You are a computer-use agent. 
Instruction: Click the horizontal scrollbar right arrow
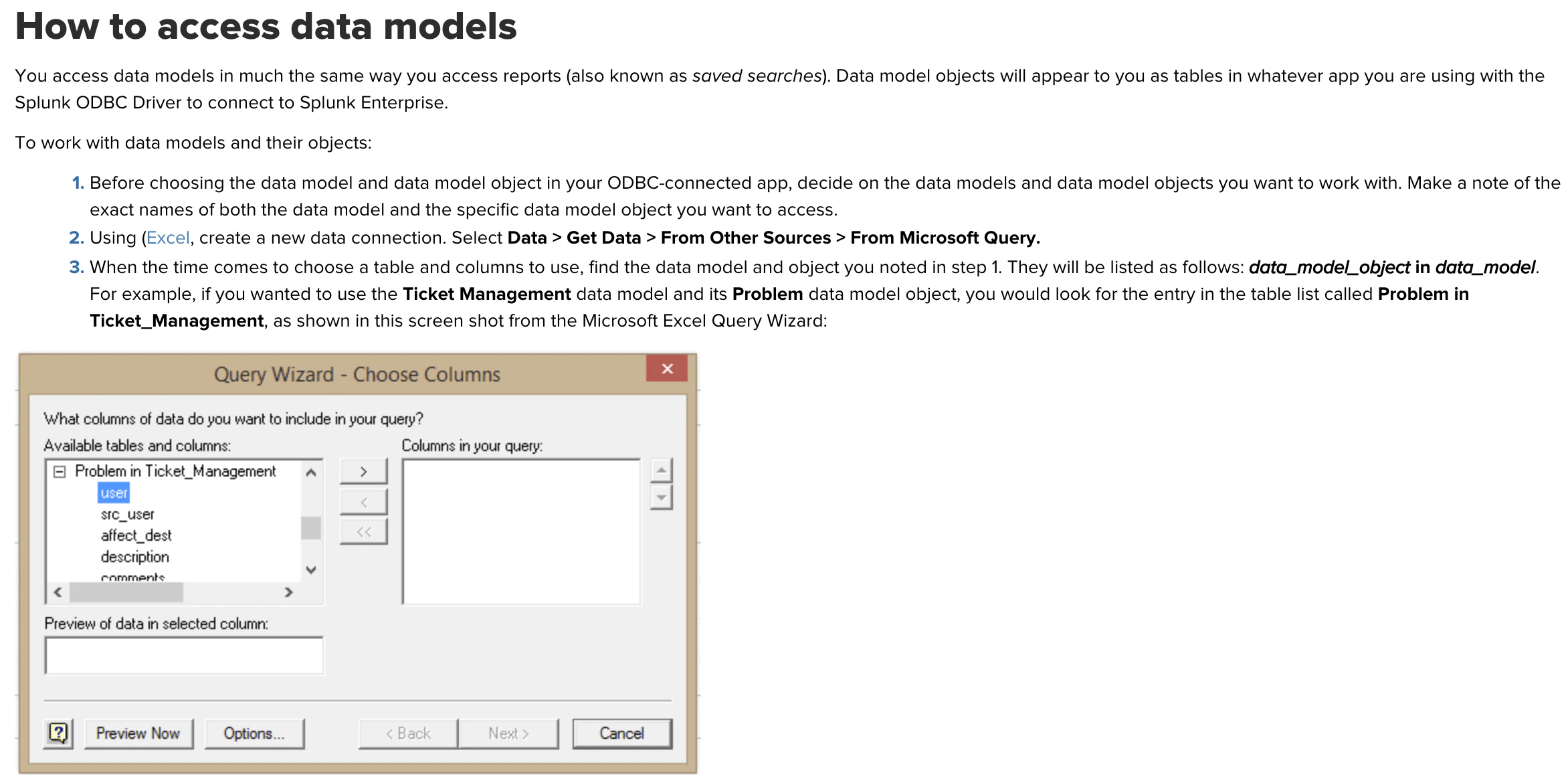click(288, 592)
